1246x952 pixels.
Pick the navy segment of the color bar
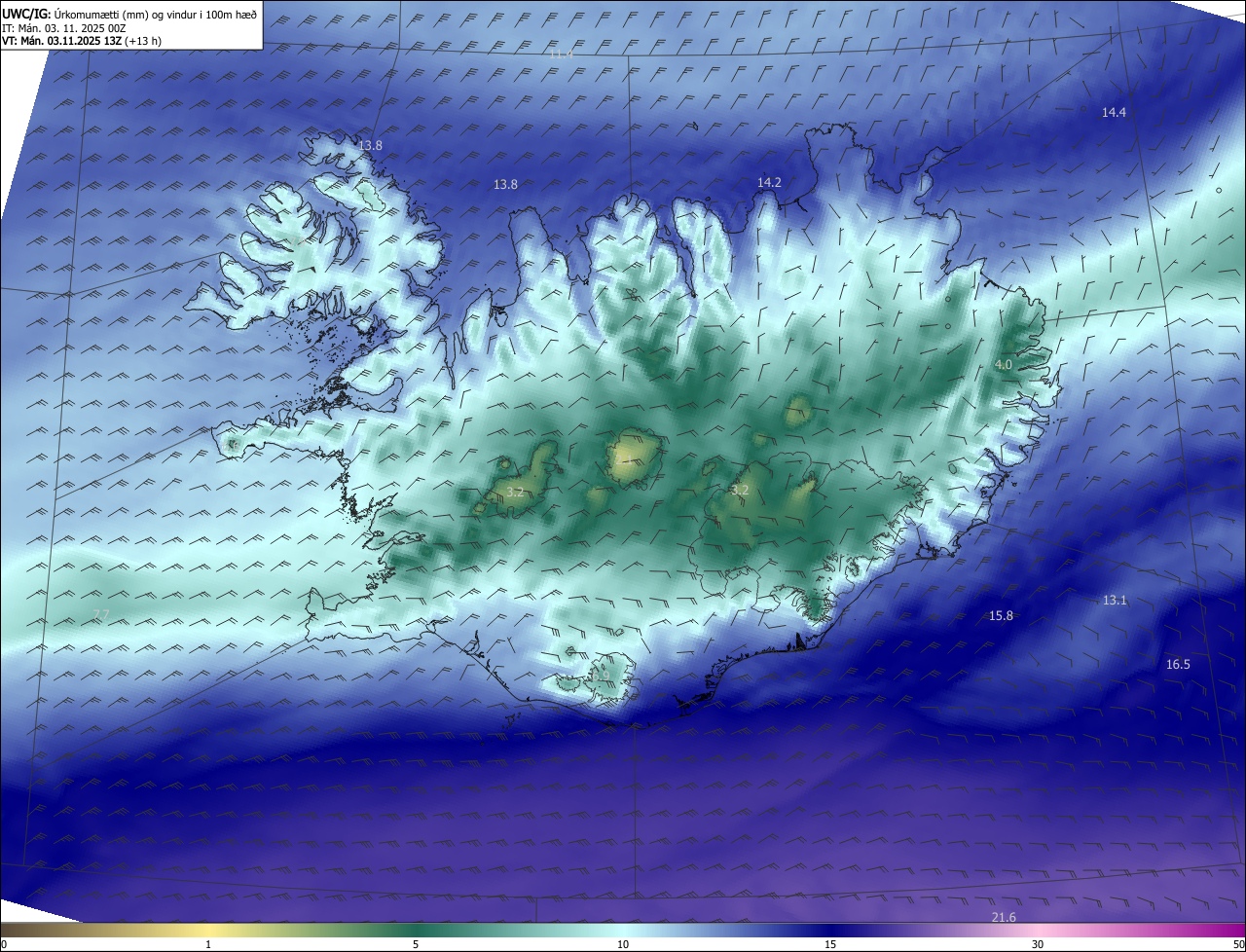tap(830, 931)
